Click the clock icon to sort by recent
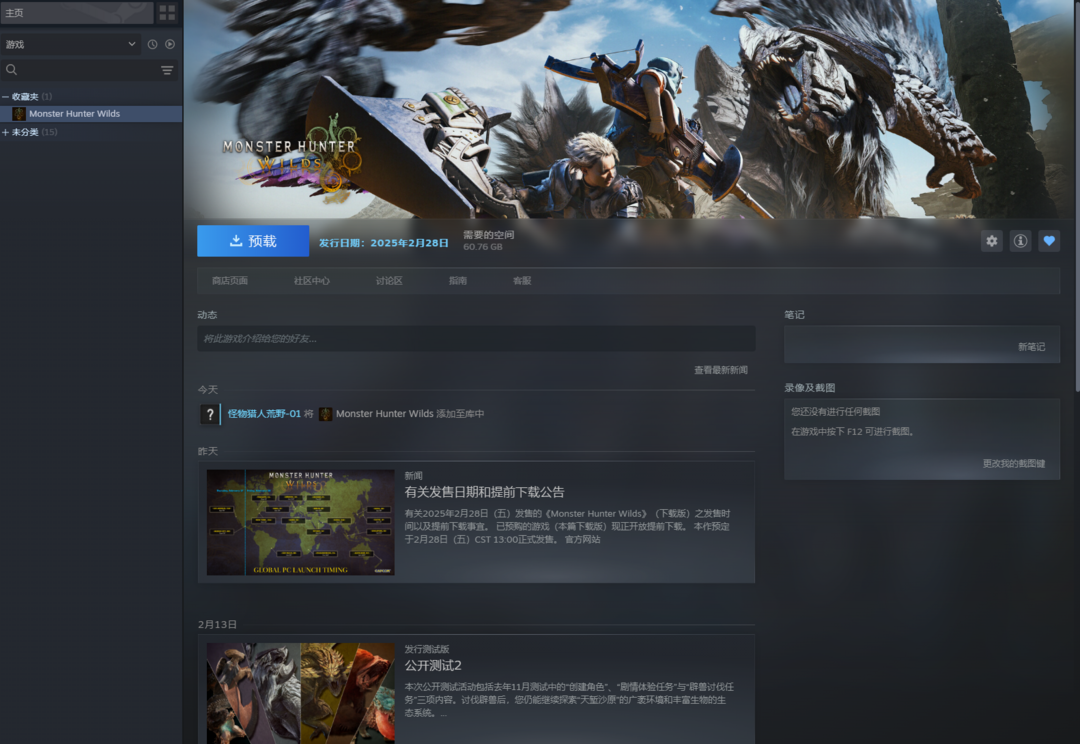The width and height of the screenshot is (1080, 744). (x=152, y=44)
